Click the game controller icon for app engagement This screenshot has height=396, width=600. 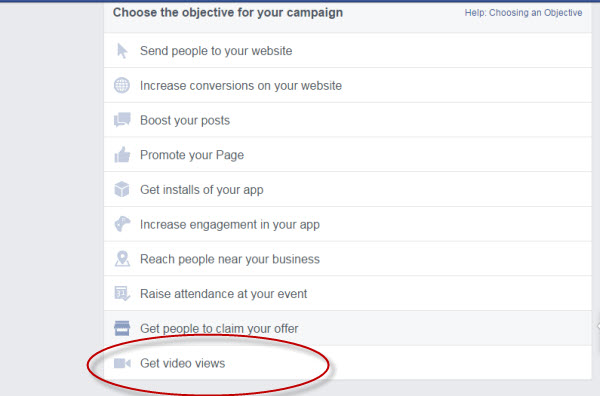tap(122, 224)
